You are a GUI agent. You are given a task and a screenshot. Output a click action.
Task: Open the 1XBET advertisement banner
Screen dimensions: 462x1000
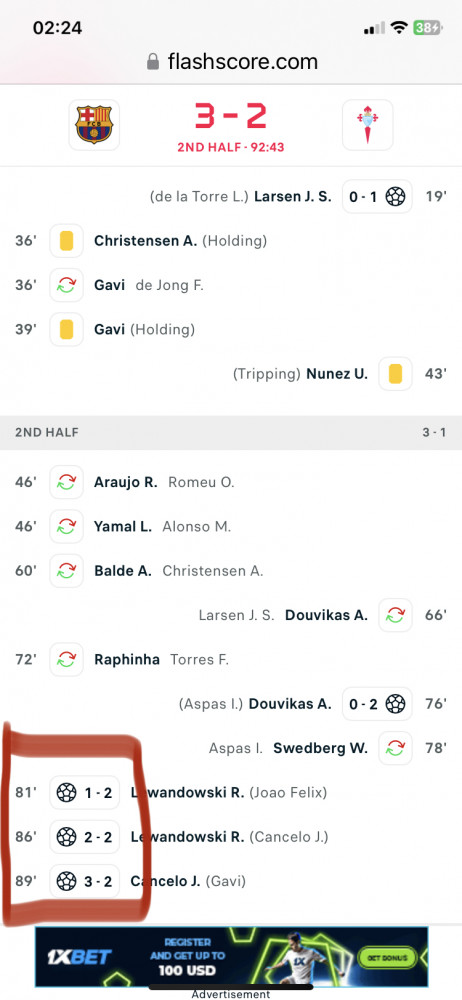tap(231, 957)
